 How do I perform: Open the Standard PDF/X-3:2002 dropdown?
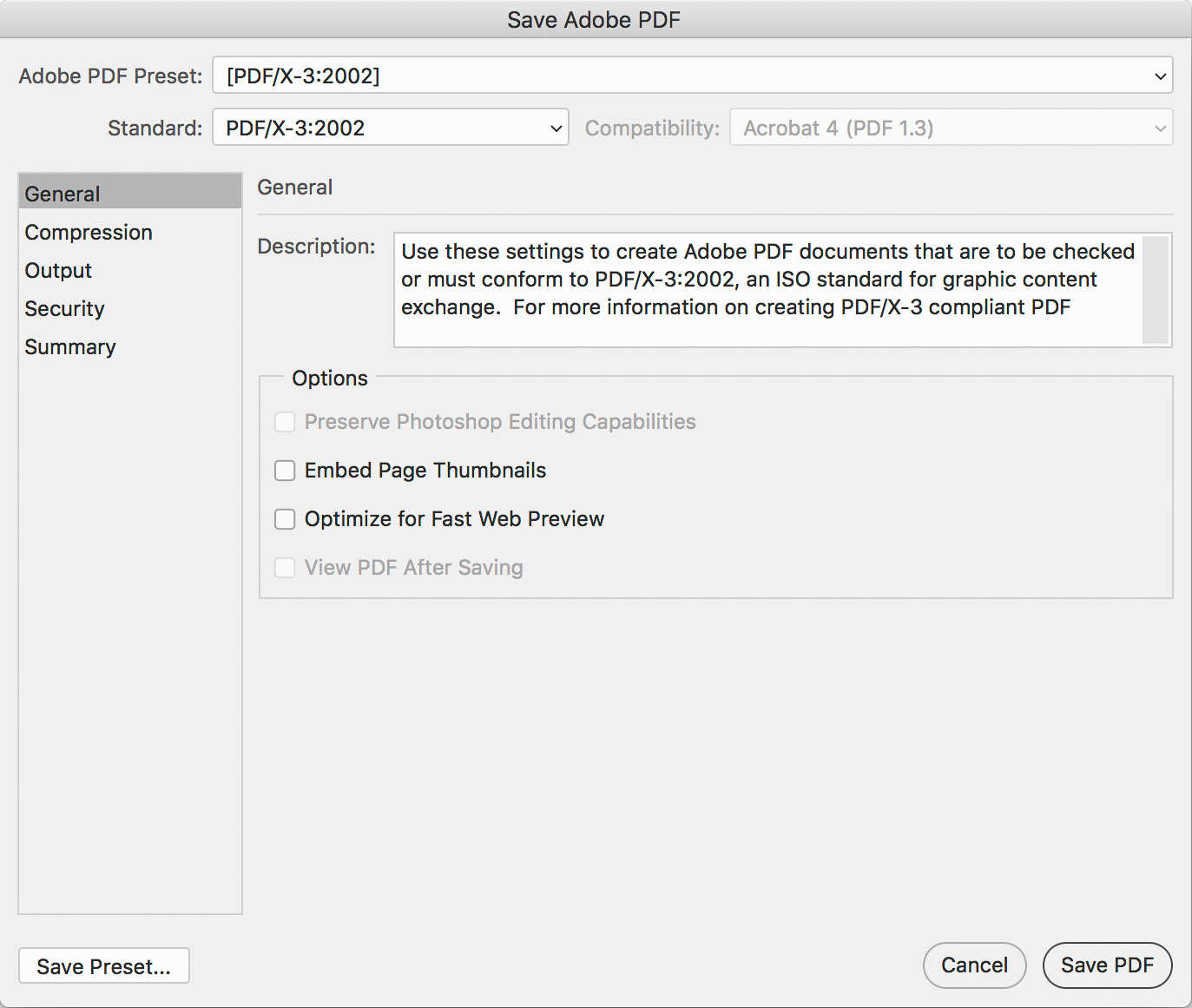(x=390, y=128)
